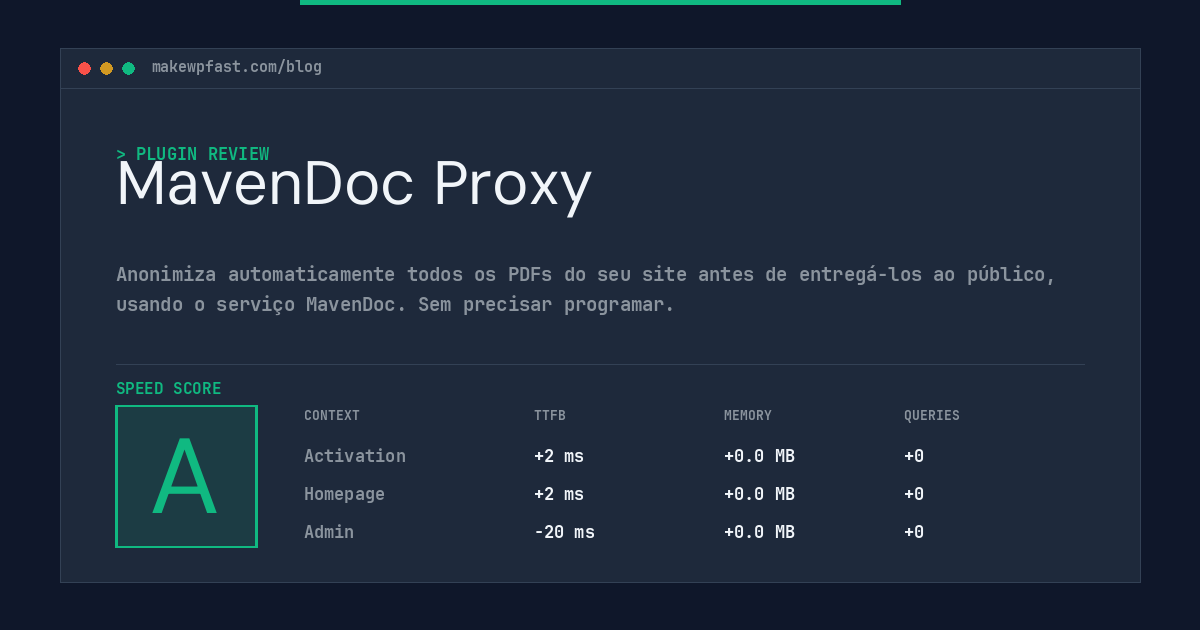Viewport: 1200px width, 630px height.
Task: Click the yellow minimize dot
Action: pyautogui.click(x=106, y=68)
